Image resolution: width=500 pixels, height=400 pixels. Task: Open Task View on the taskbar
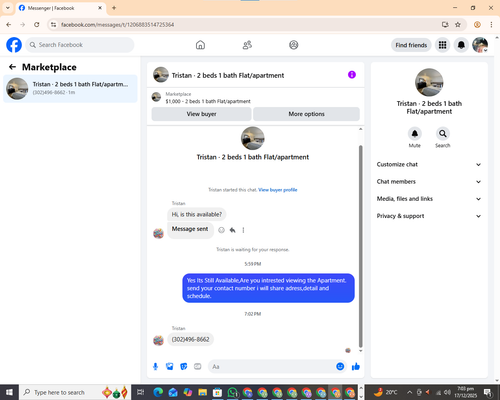[x=141, y=392]
